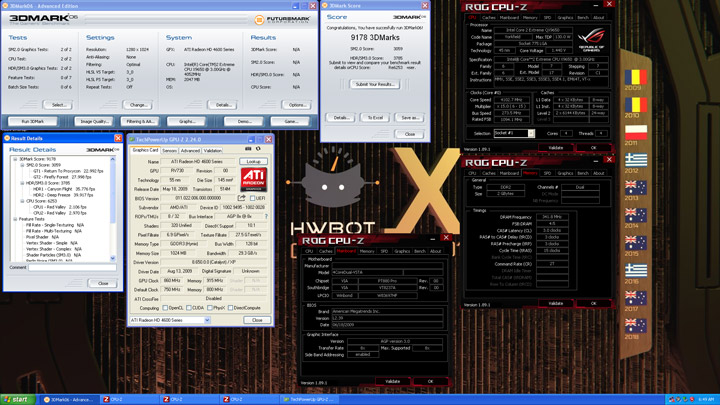Image resolution: width=720 pixels, height=405 pixels.
Task: Click the Greek flag labeled 2016
Action: 636,270
